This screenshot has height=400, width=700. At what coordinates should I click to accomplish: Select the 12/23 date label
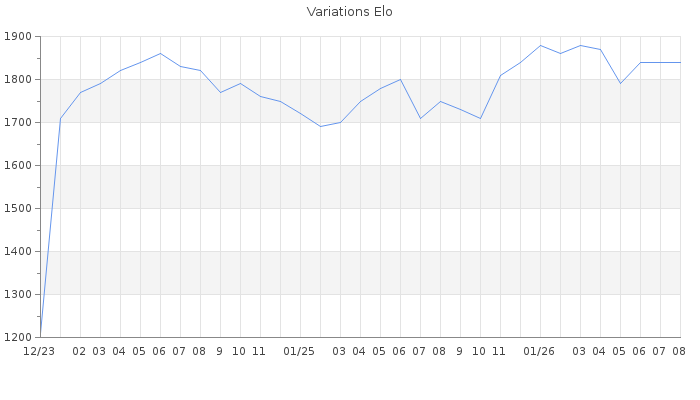[x=39, y=351]
